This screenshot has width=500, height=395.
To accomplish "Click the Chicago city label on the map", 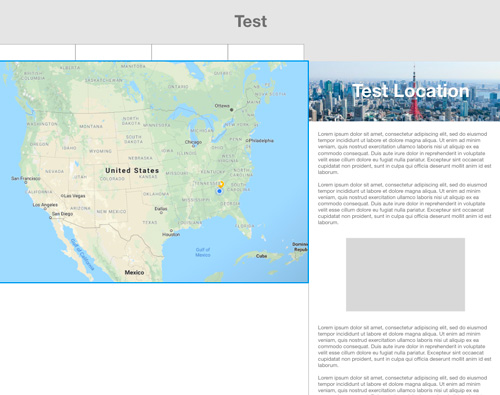I will tap(193, 142).
